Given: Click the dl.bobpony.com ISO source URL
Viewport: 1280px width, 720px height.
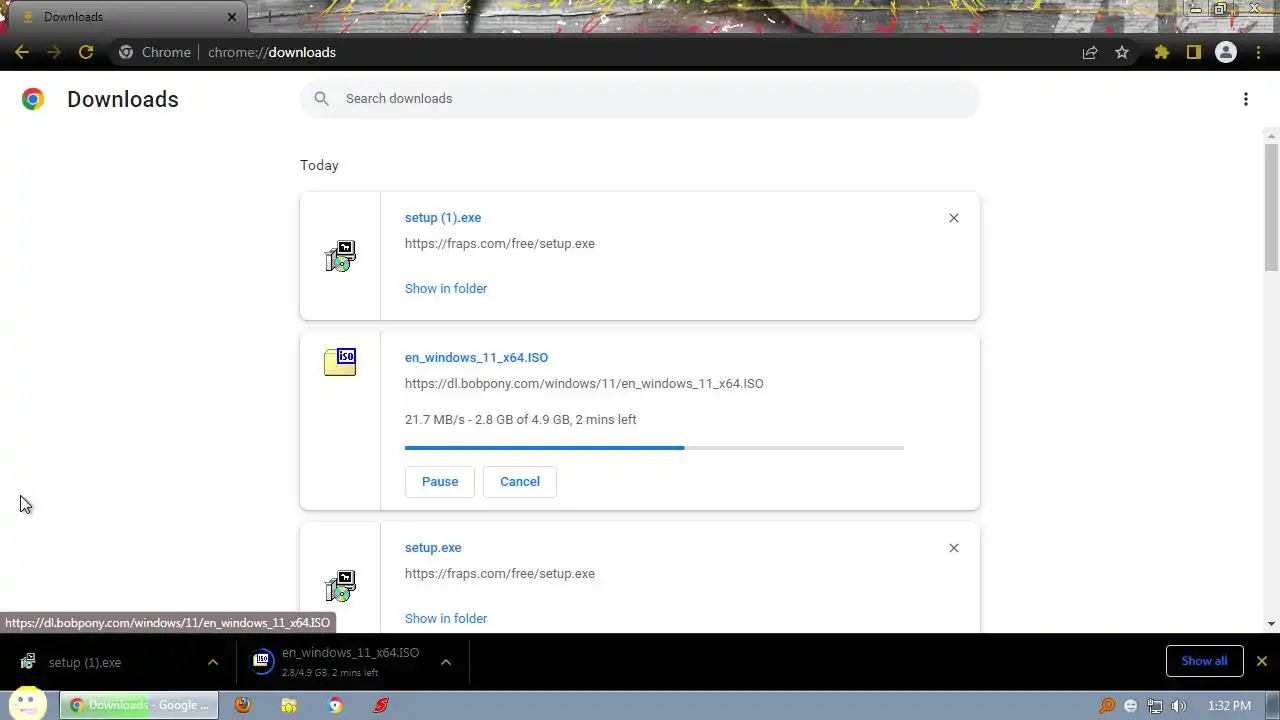Looking at the screenshot, I should 584,384.
